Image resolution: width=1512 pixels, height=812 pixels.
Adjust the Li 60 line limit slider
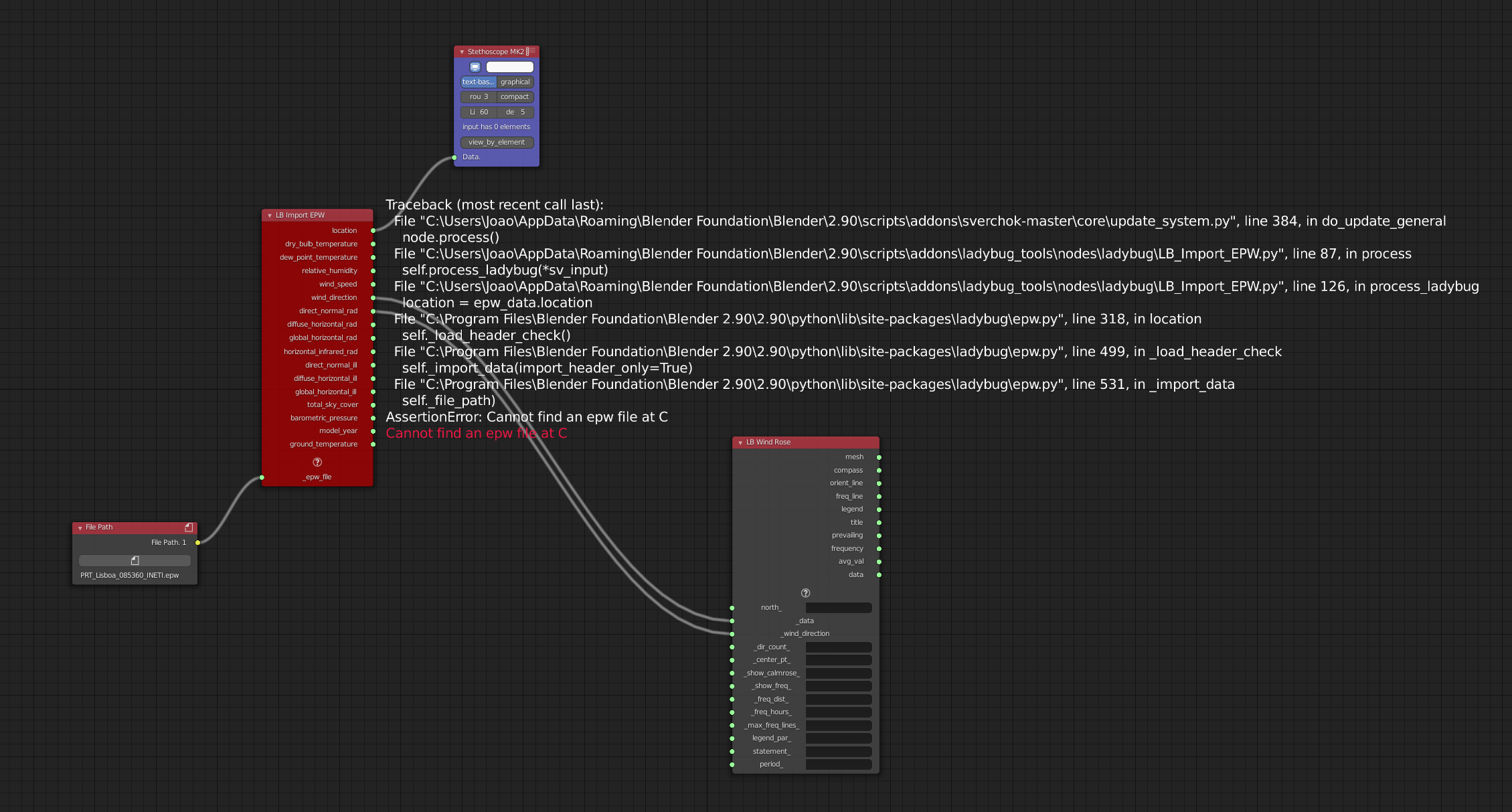(479, 112)
